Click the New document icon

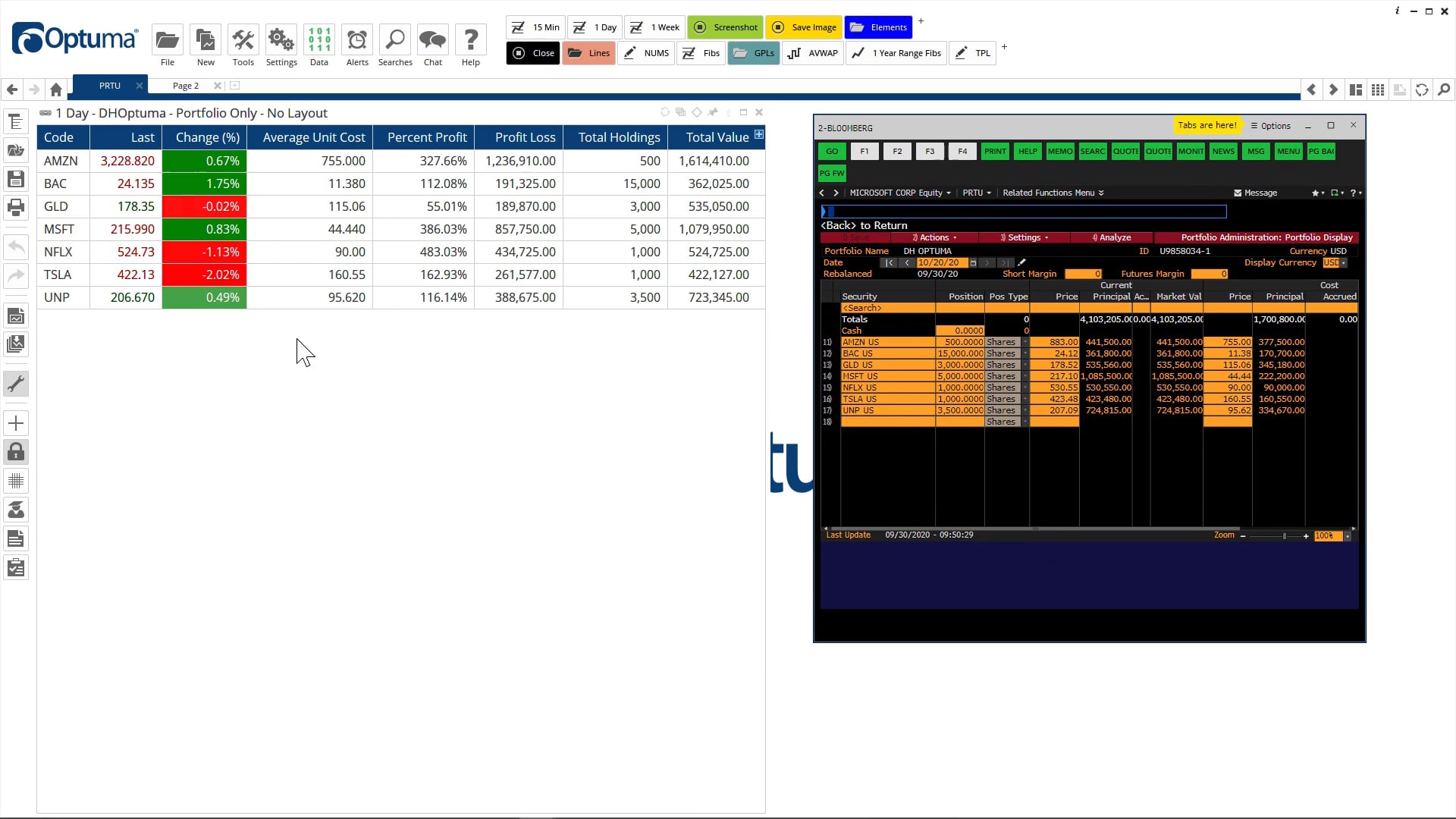tap(206, 40)
